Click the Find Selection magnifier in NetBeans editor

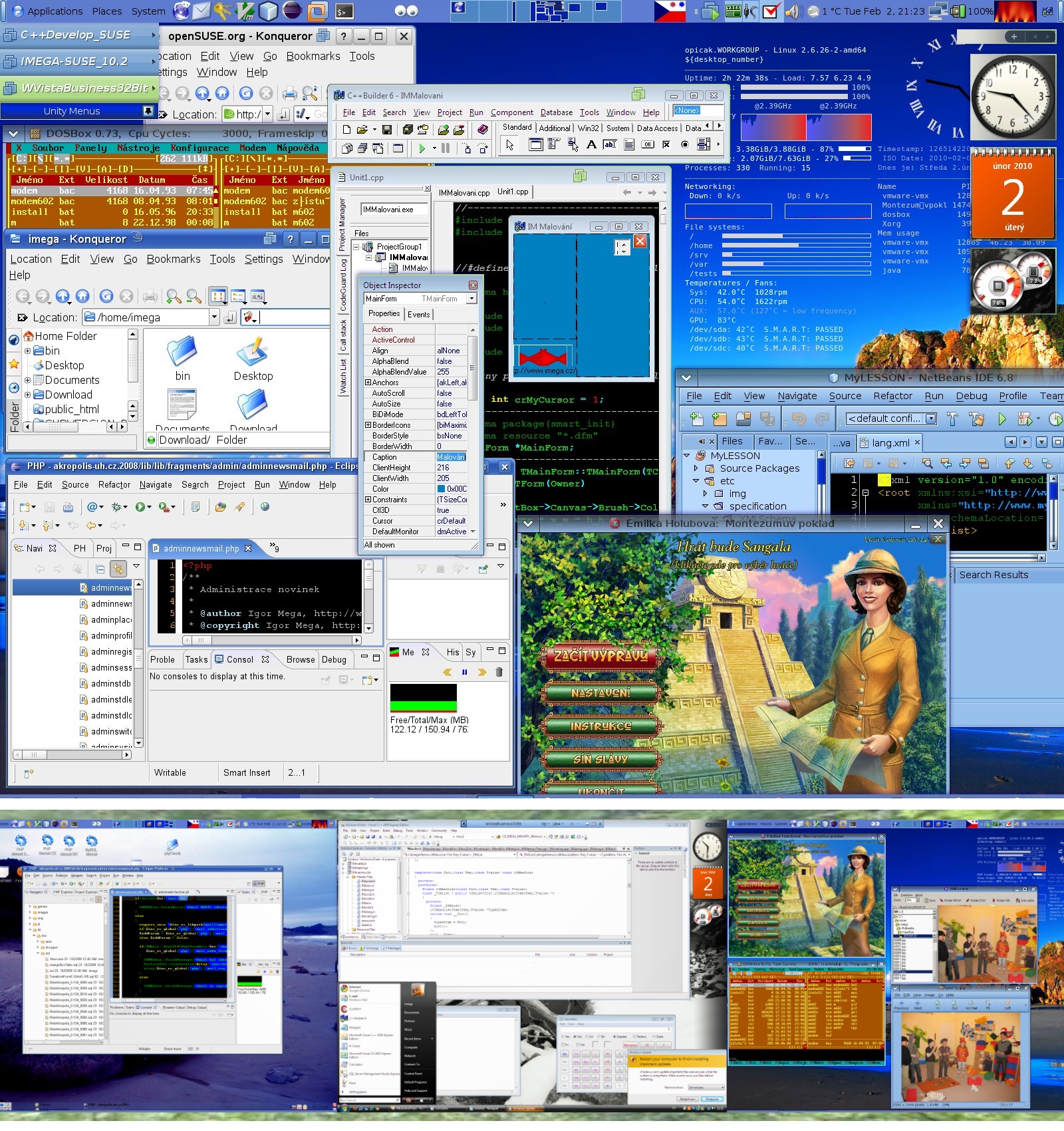927,463
